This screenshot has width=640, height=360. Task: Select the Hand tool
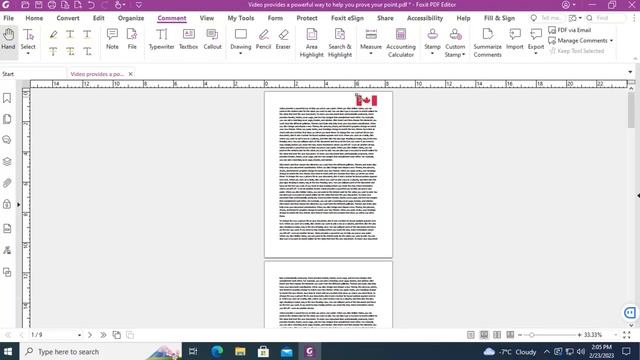click(x=8, y=39)
